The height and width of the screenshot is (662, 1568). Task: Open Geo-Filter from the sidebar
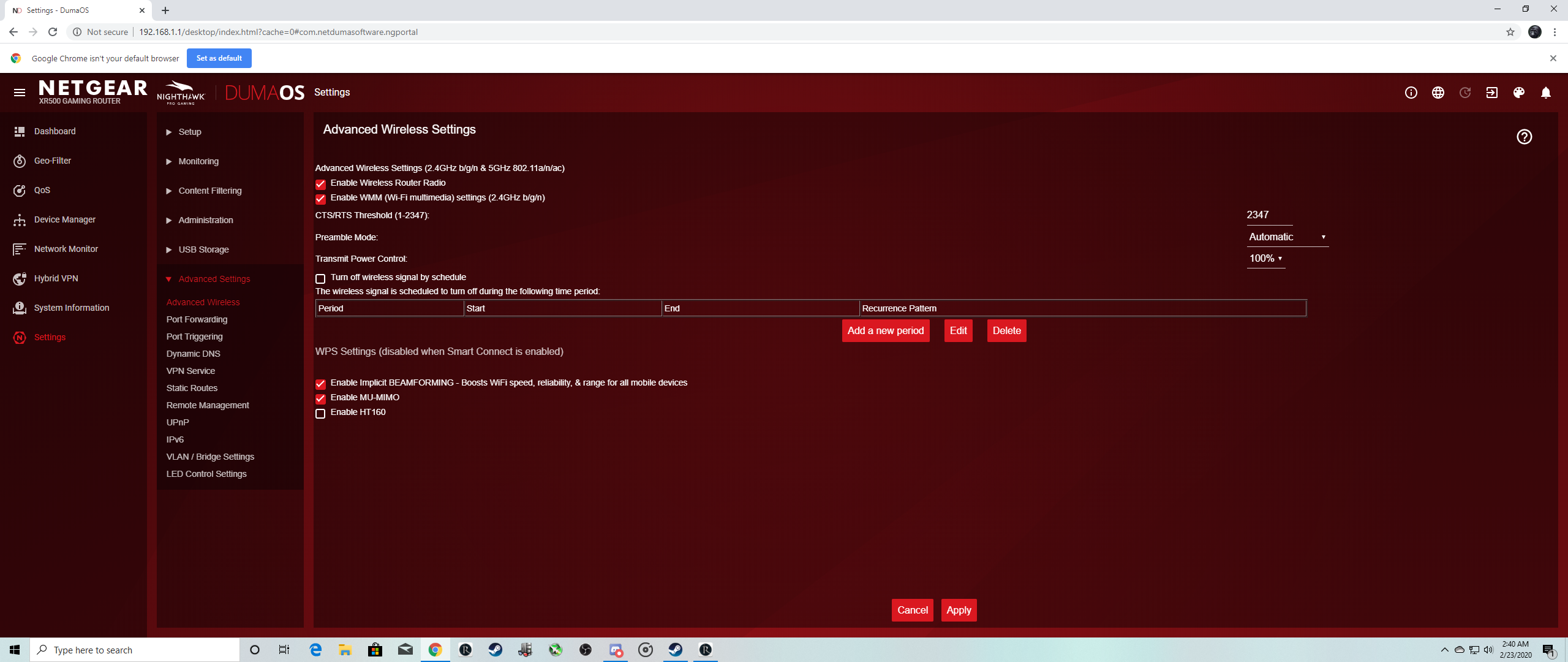(53, 161)
